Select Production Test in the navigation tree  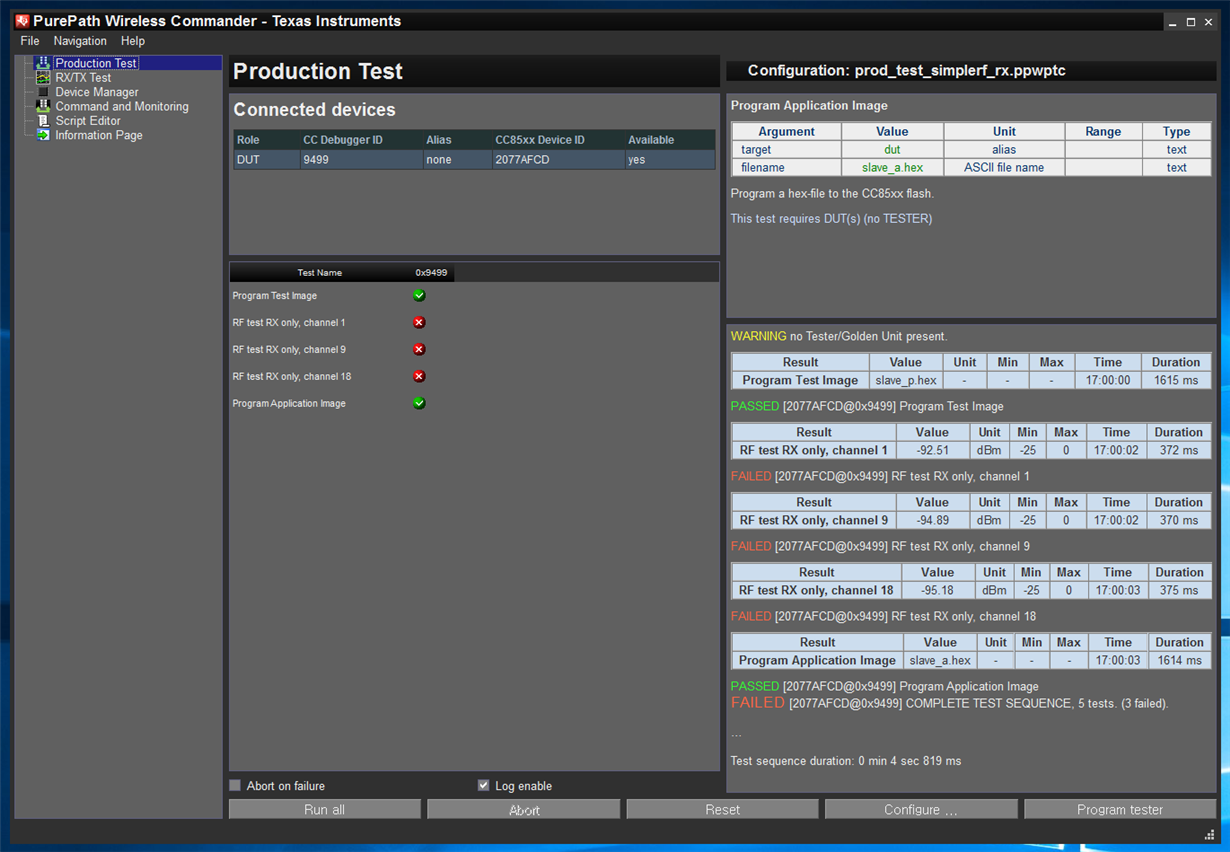pyautogui.click(x=96, y=63)
